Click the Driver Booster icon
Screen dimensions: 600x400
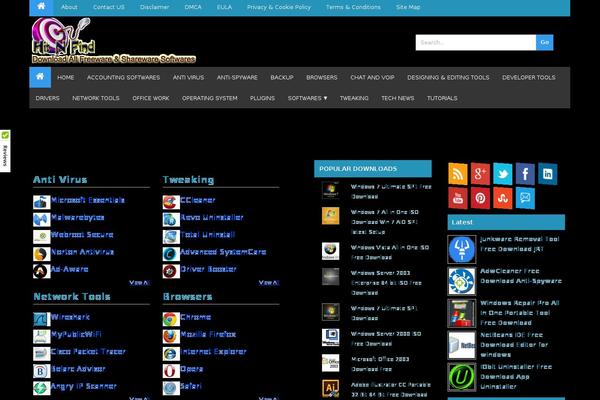[171, 271]
